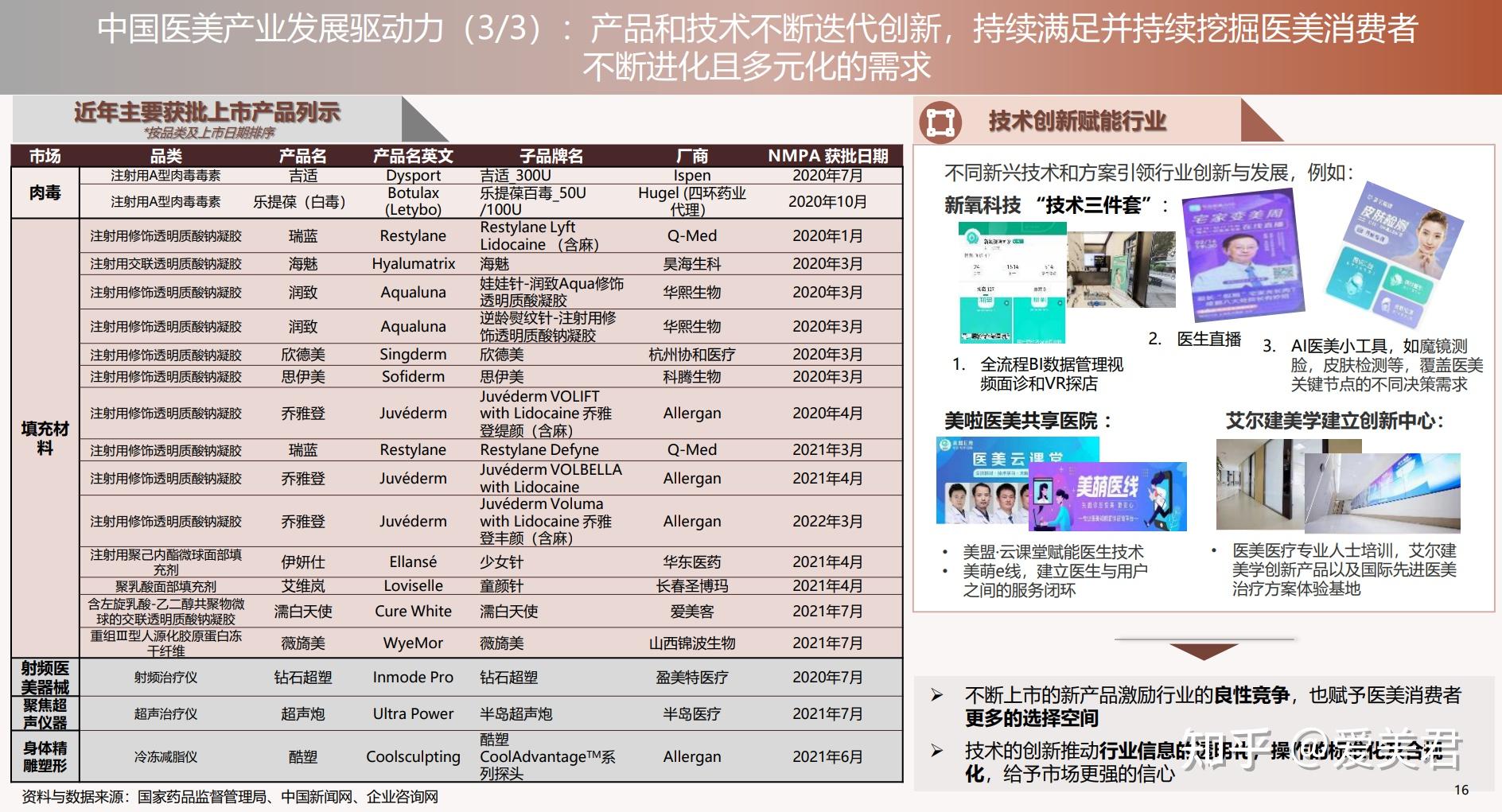Select the 昊海生科 manufacturer cell
The image size is (1502, 812).
click(x=692, y=263)
